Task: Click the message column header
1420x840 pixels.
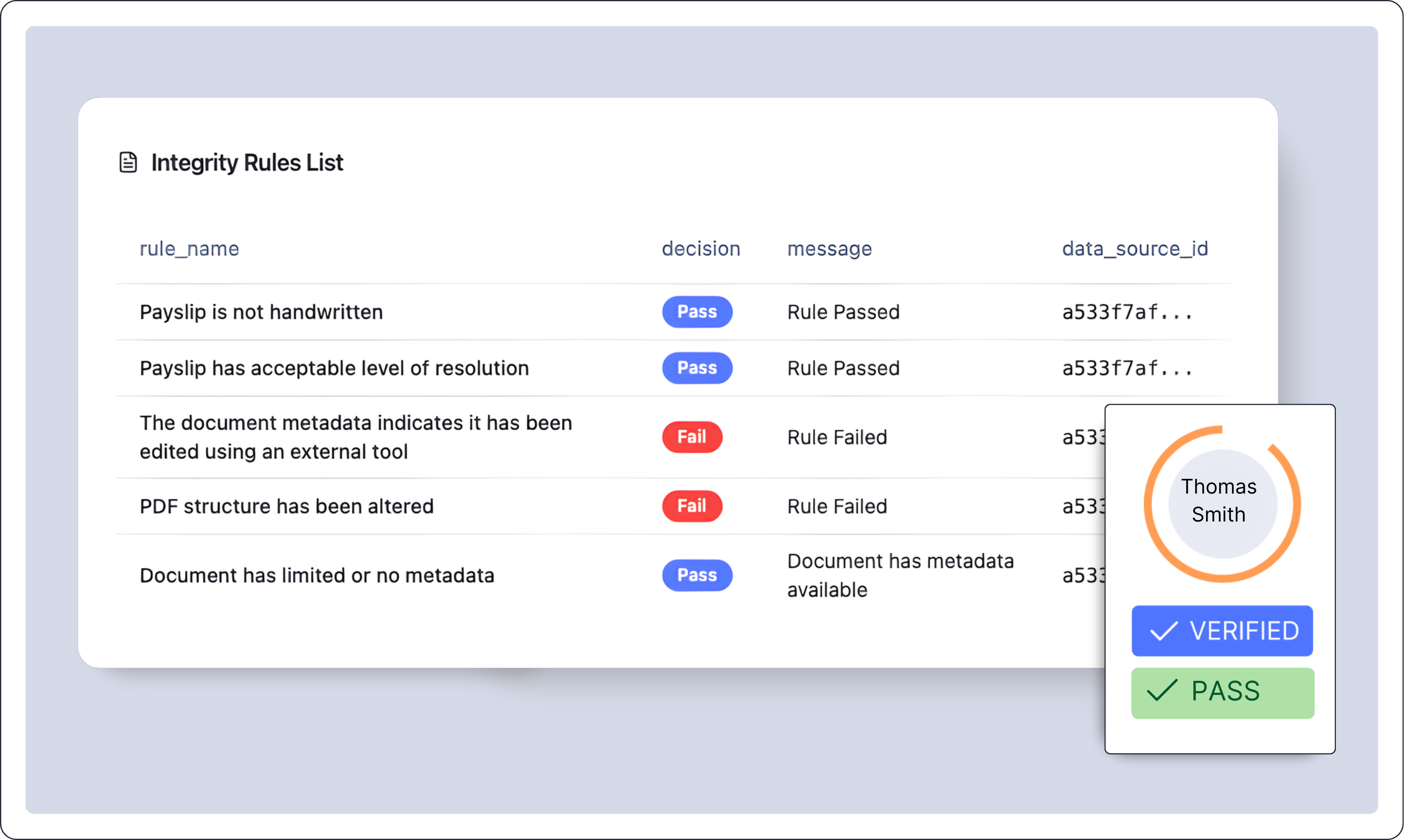Action: tap(829, 248)
